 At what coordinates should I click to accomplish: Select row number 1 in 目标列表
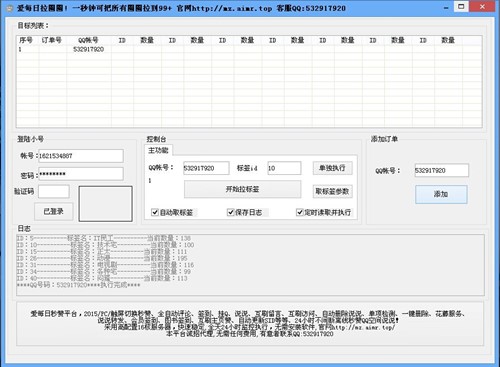(20, 49)
